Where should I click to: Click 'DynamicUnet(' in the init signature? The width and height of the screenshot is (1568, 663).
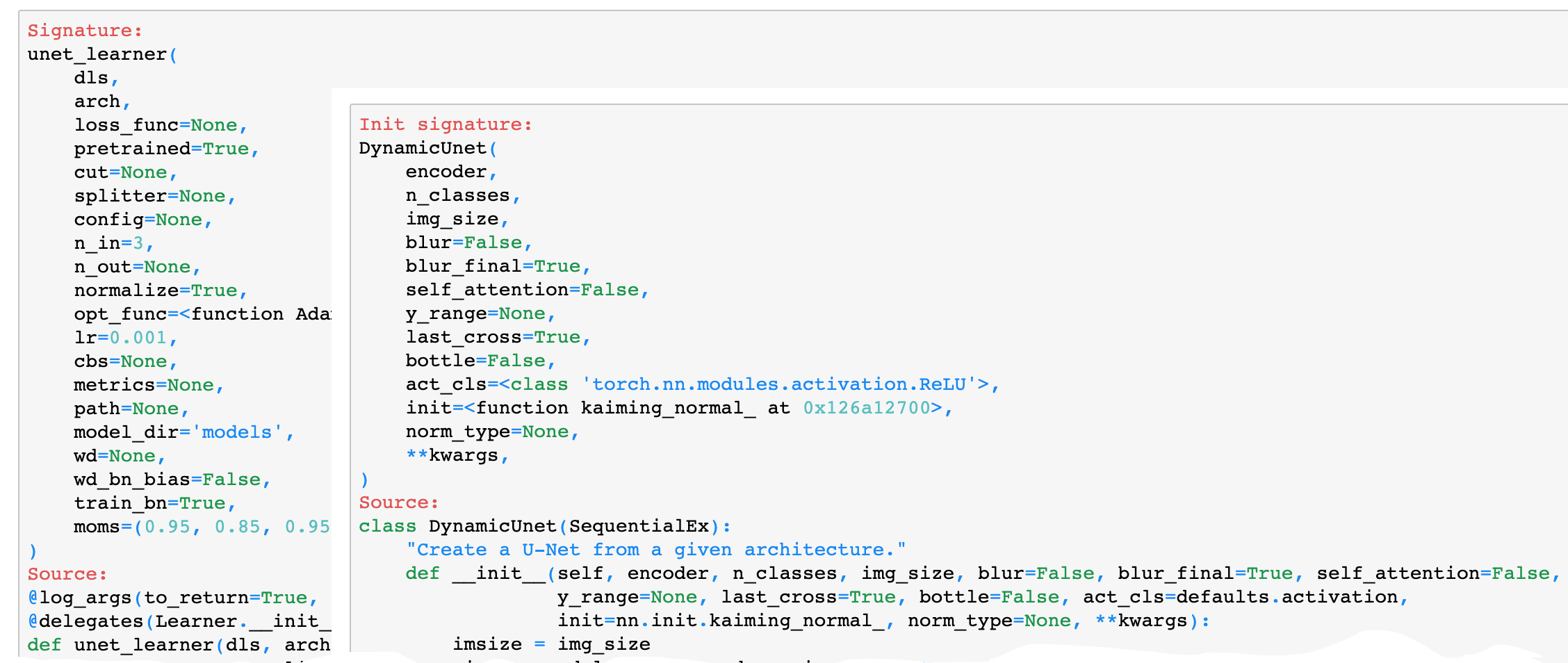click(x=428, y=148)
